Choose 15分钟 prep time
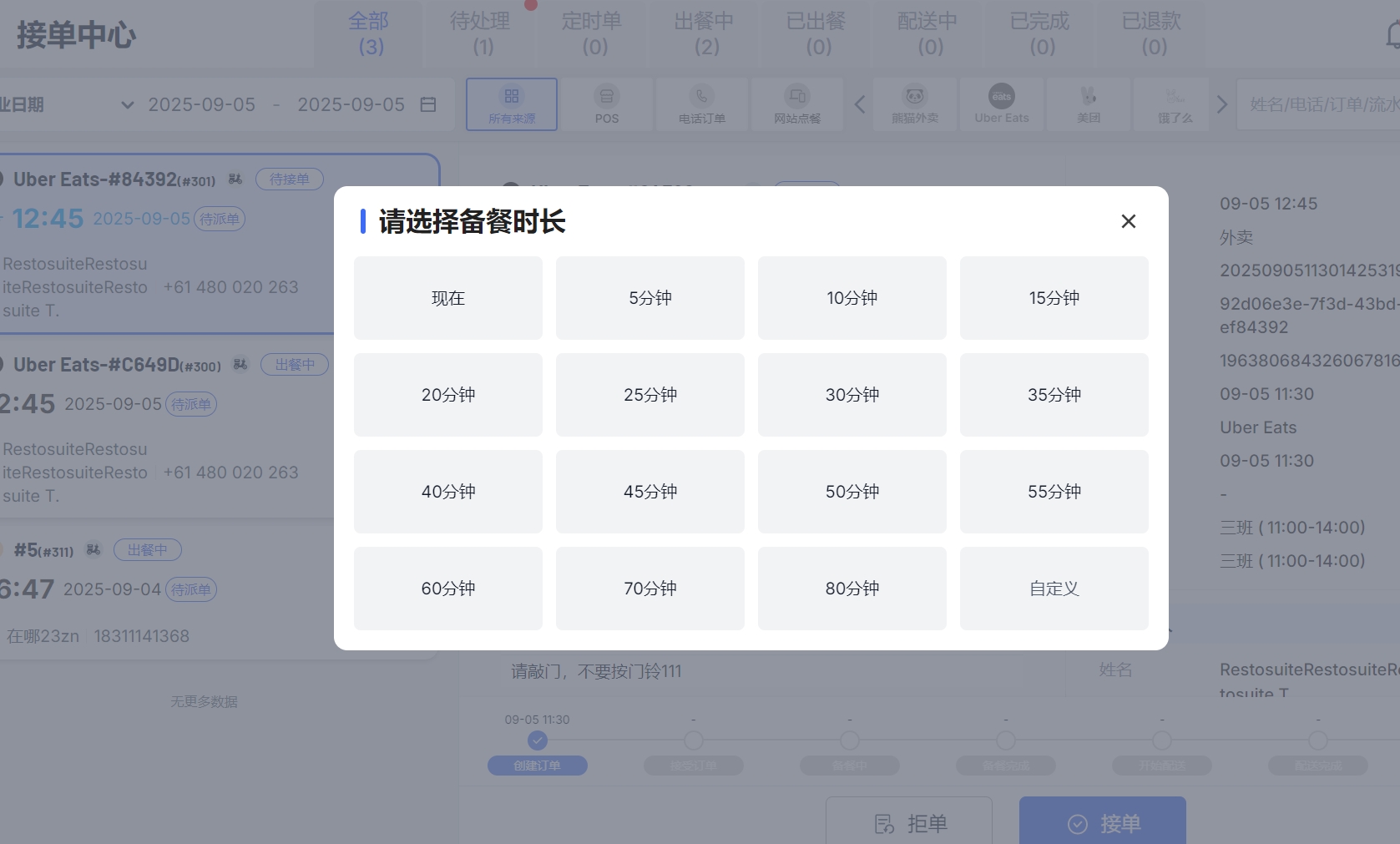This screenshot has height=844, width=1400. (1054, 298)
